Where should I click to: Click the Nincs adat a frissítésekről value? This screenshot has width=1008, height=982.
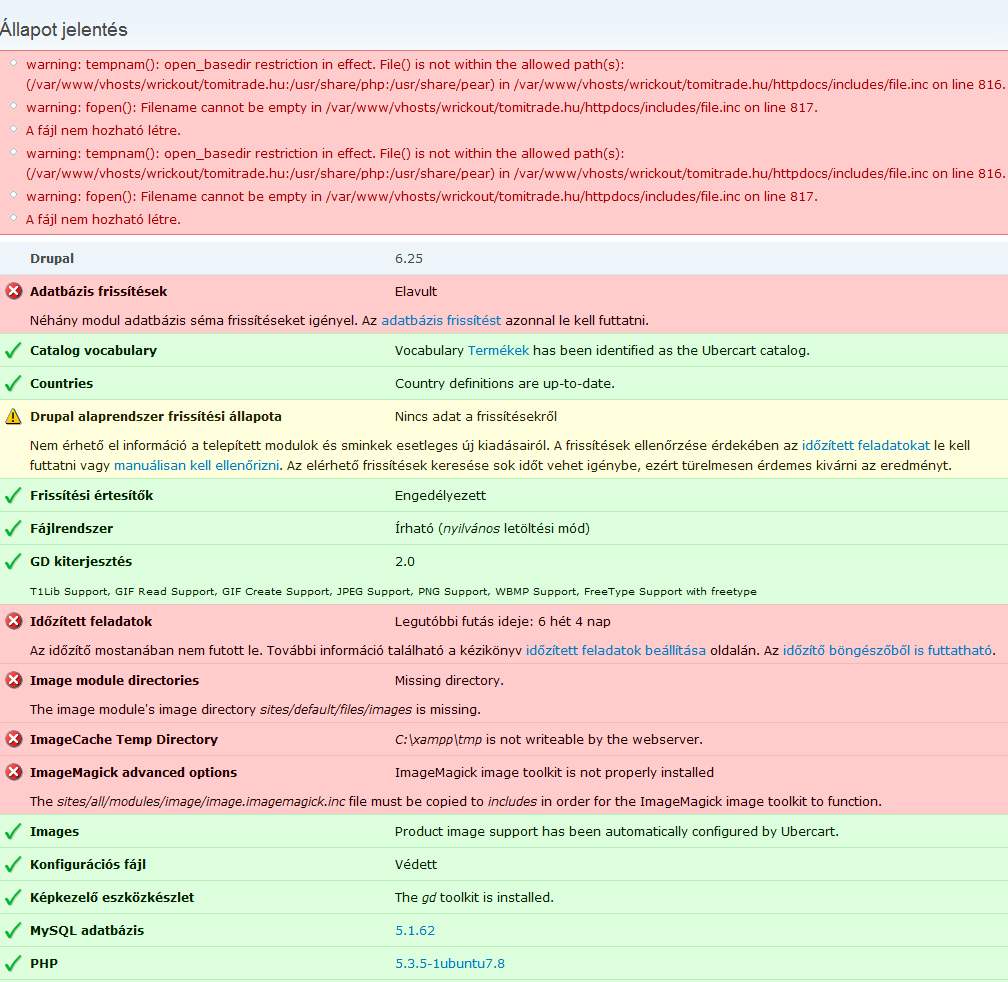[x=476, y=416]
